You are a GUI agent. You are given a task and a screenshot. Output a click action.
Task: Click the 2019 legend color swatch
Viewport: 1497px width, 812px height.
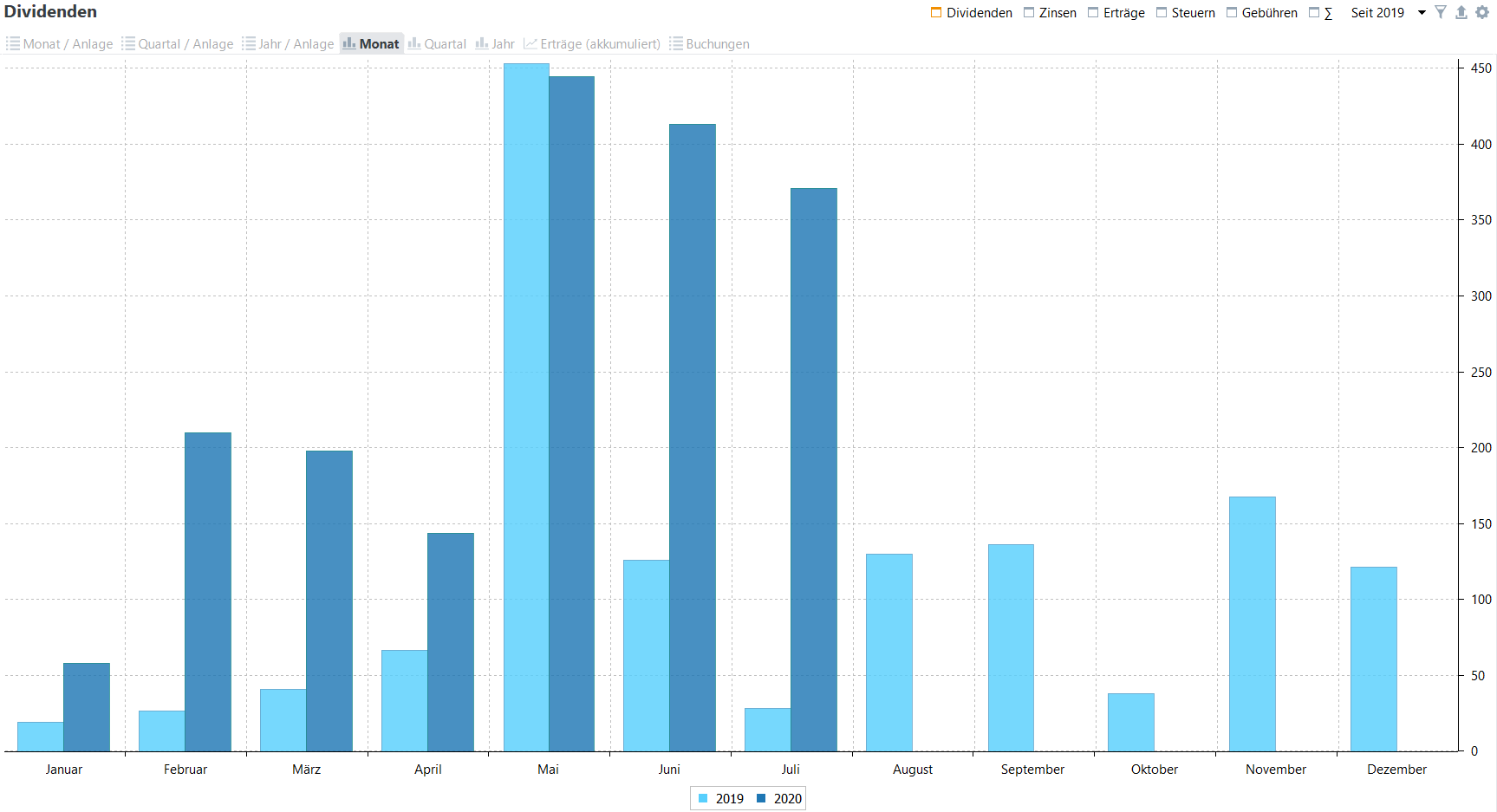click(x=703, y=799)
